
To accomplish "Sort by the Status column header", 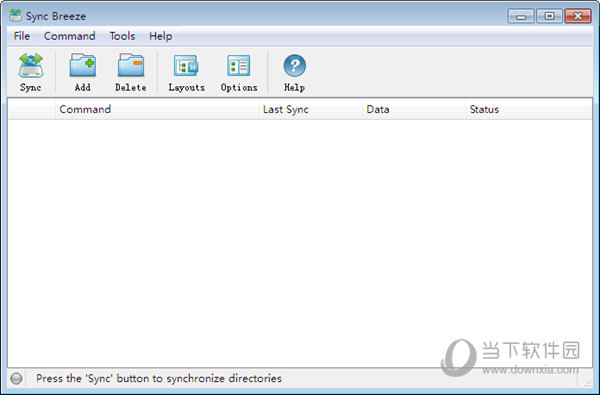I will pos(528,109).
